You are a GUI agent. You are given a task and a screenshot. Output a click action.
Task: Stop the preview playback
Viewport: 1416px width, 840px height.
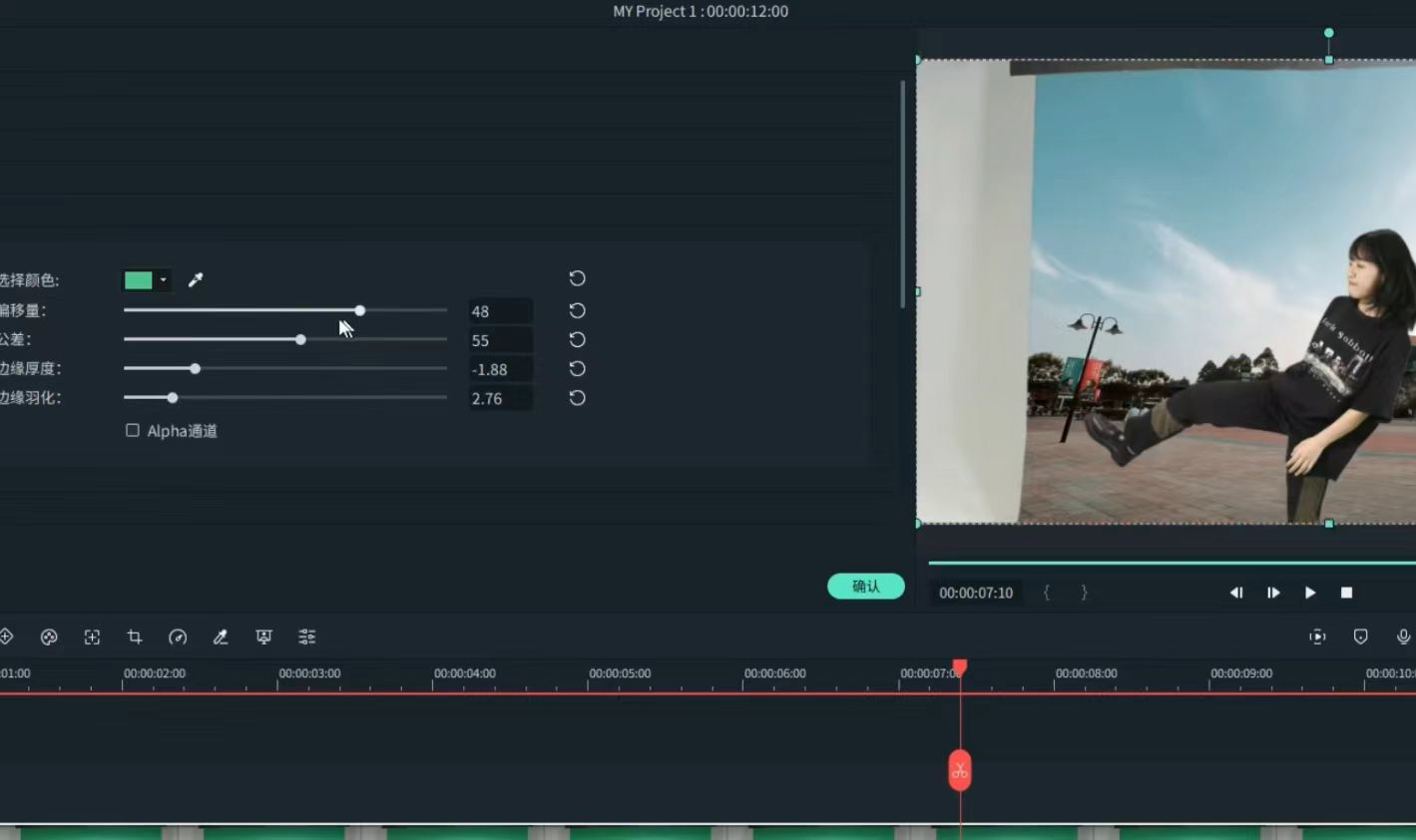(1346, 593)
